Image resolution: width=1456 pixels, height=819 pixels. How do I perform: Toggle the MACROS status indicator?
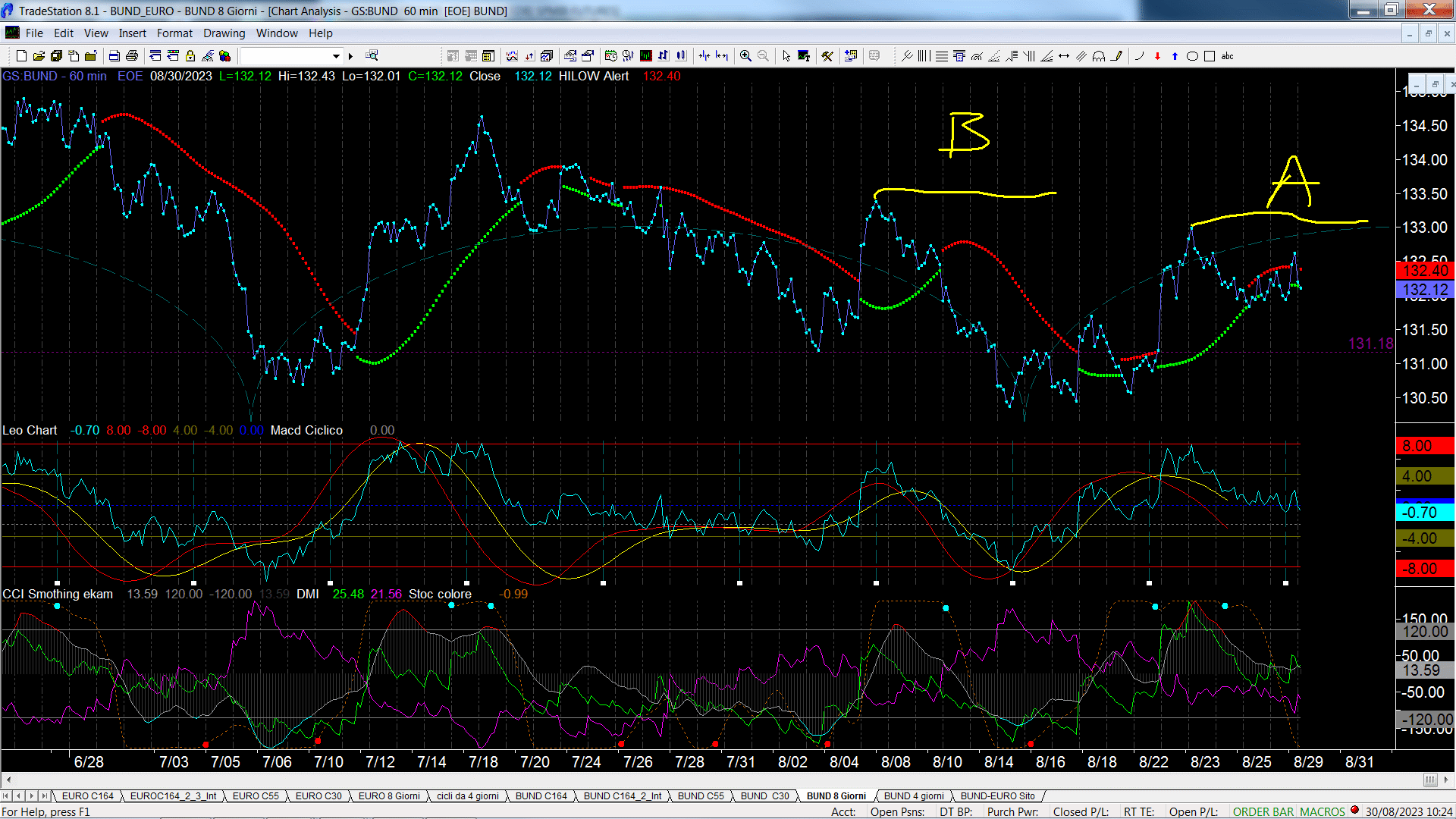(x=1322, y=811)
